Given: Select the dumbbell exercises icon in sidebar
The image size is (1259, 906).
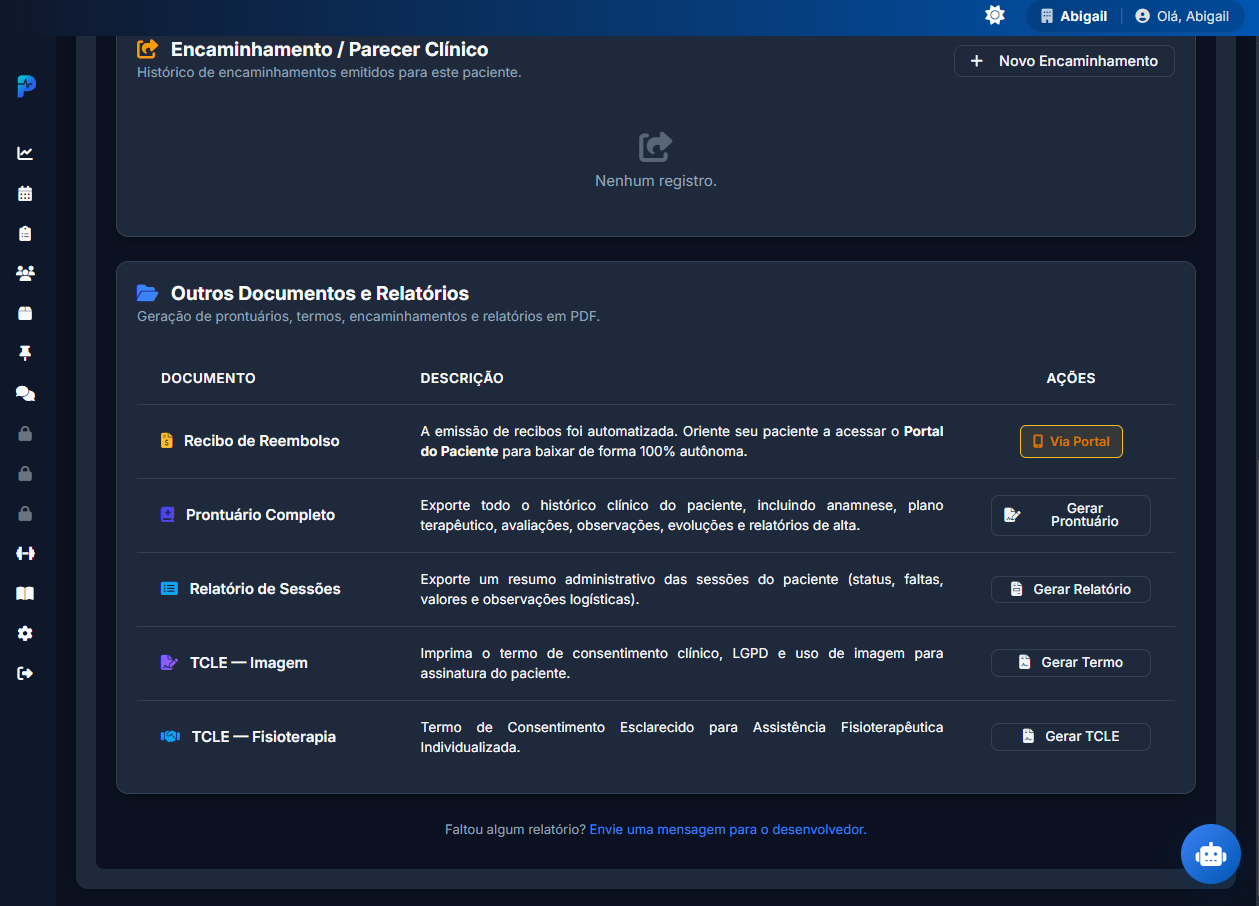Looking at the screenshot, I should tap(25, 553).
